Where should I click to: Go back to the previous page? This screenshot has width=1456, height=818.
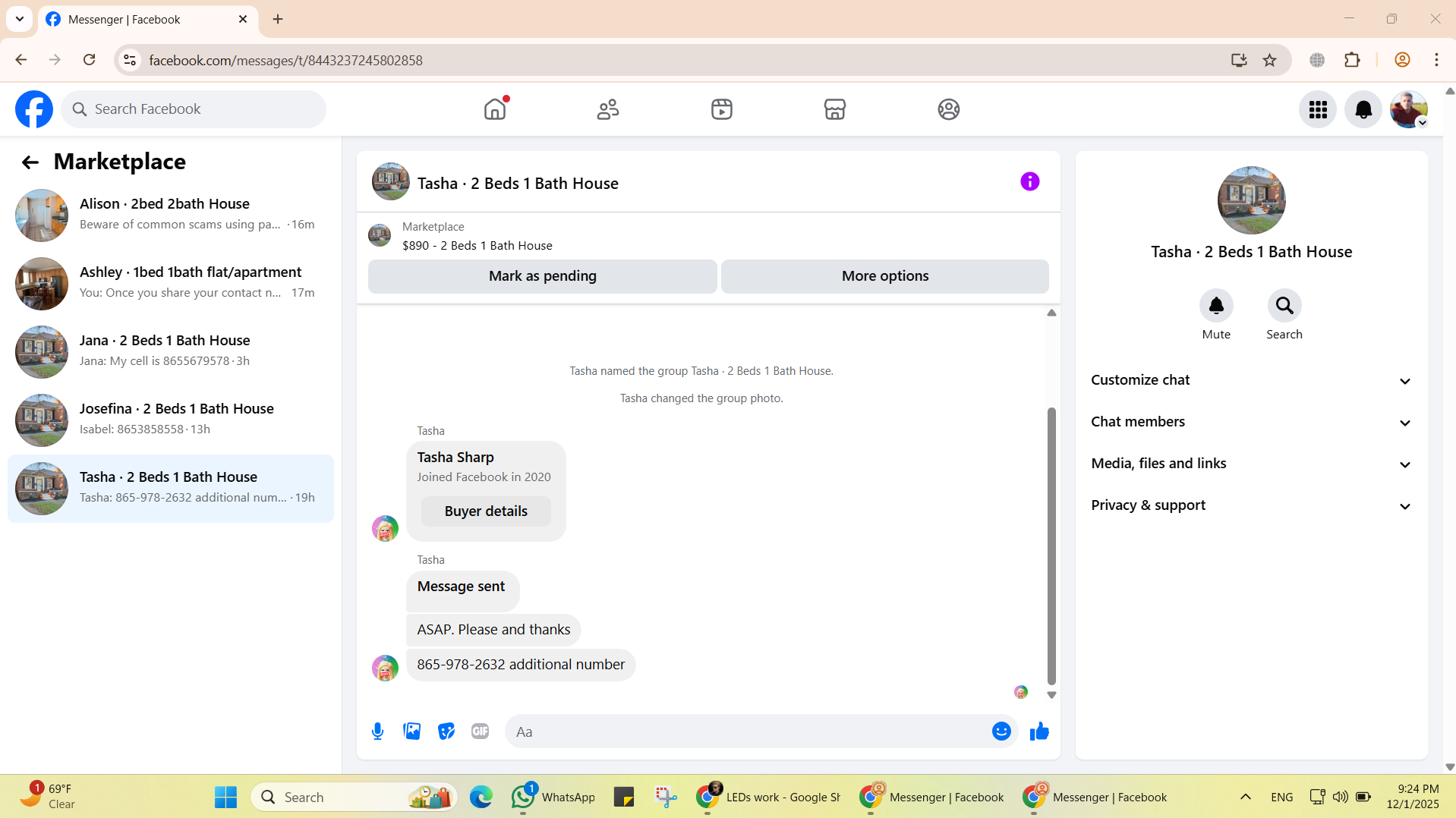21,60
